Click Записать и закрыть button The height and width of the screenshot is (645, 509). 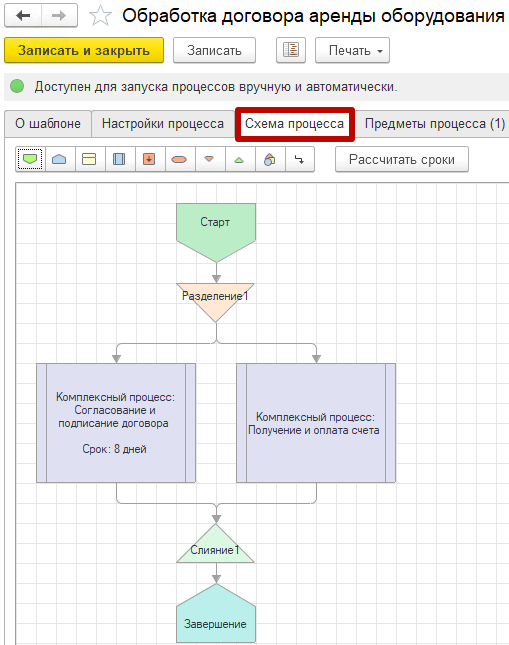84,50
